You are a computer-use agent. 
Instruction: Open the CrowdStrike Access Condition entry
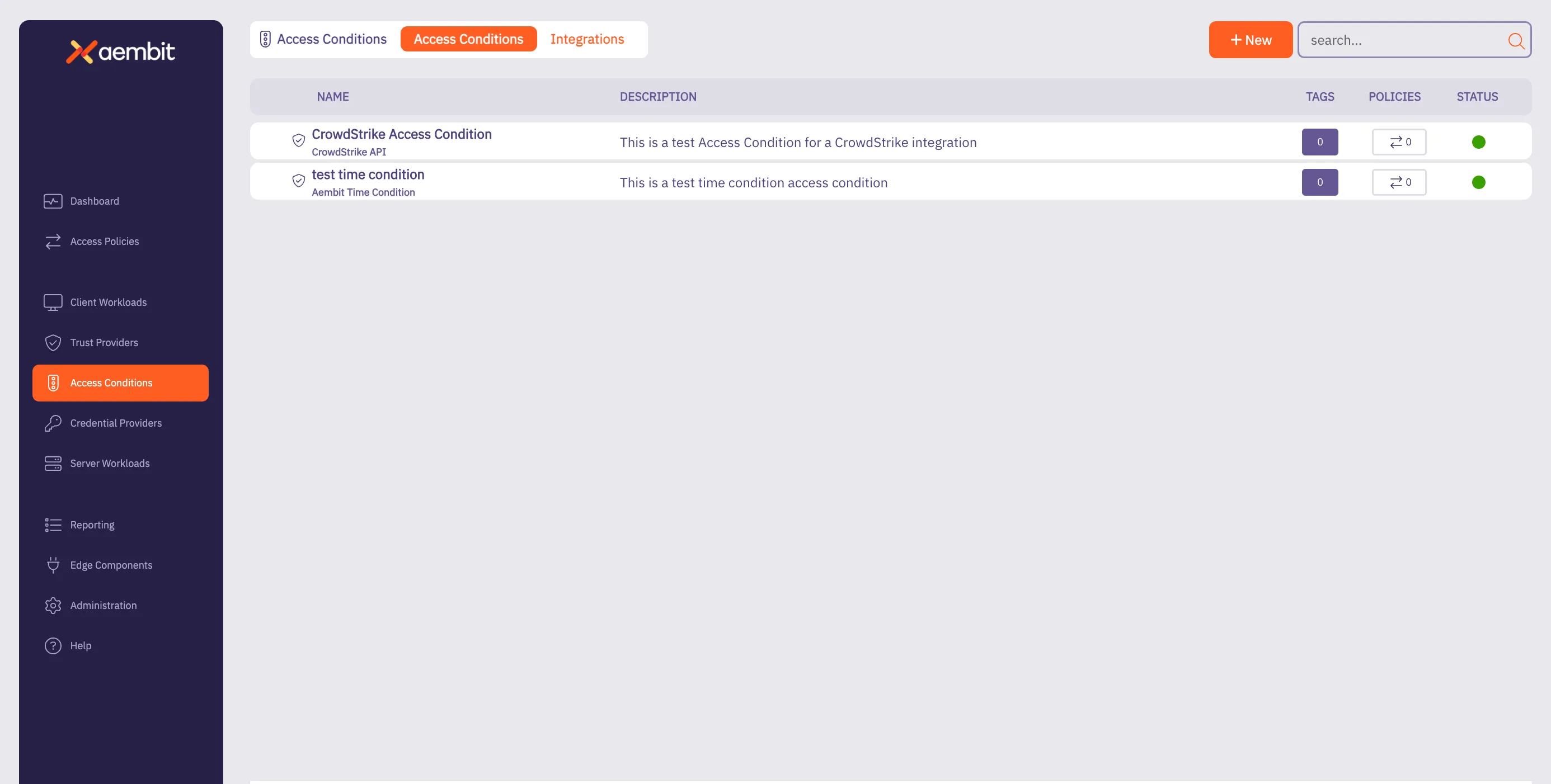coord(401,134)
